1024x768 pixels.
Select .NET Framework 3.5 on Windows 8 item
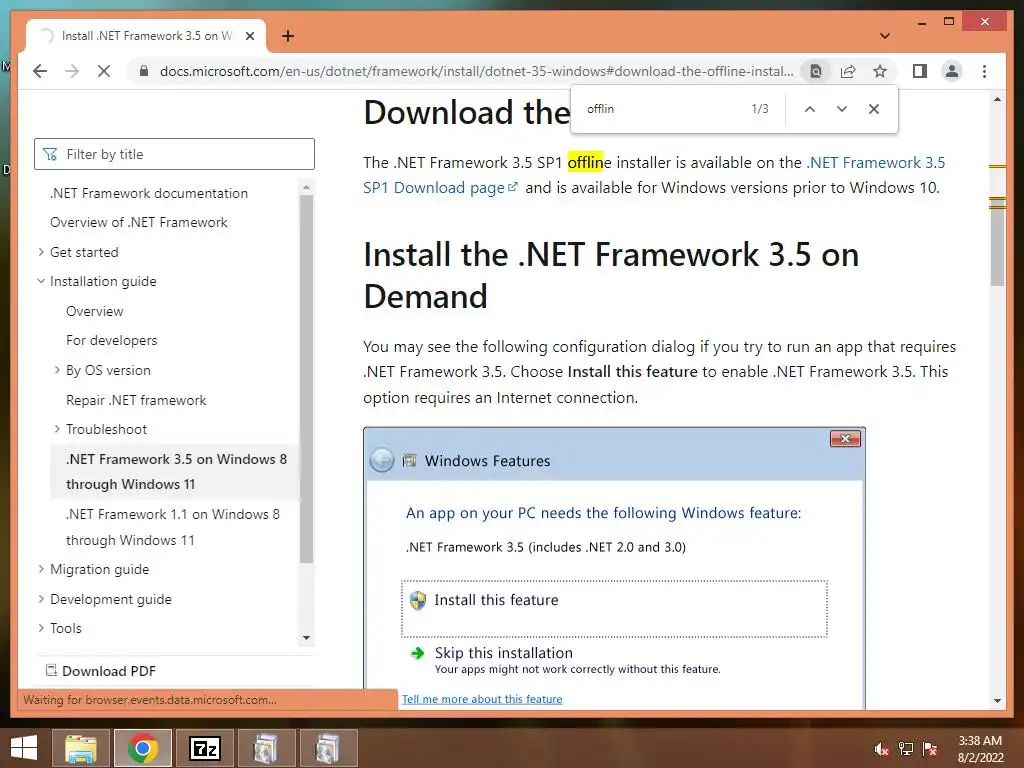coord(174,472)
